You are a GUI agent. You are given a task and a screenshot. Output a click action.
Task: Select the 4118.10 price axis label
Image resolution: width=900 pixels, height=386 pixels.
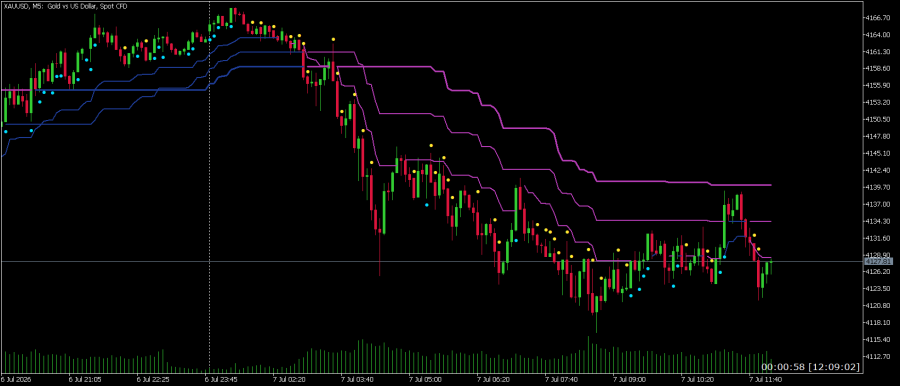[x=878, y=323]
